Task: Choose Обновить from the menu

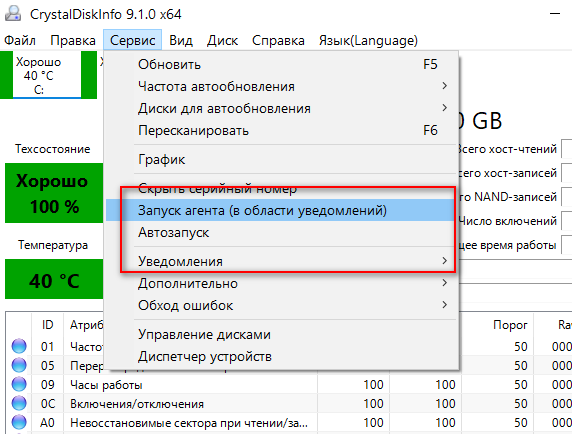Action: pyautogui.click(x=282, y=65)
